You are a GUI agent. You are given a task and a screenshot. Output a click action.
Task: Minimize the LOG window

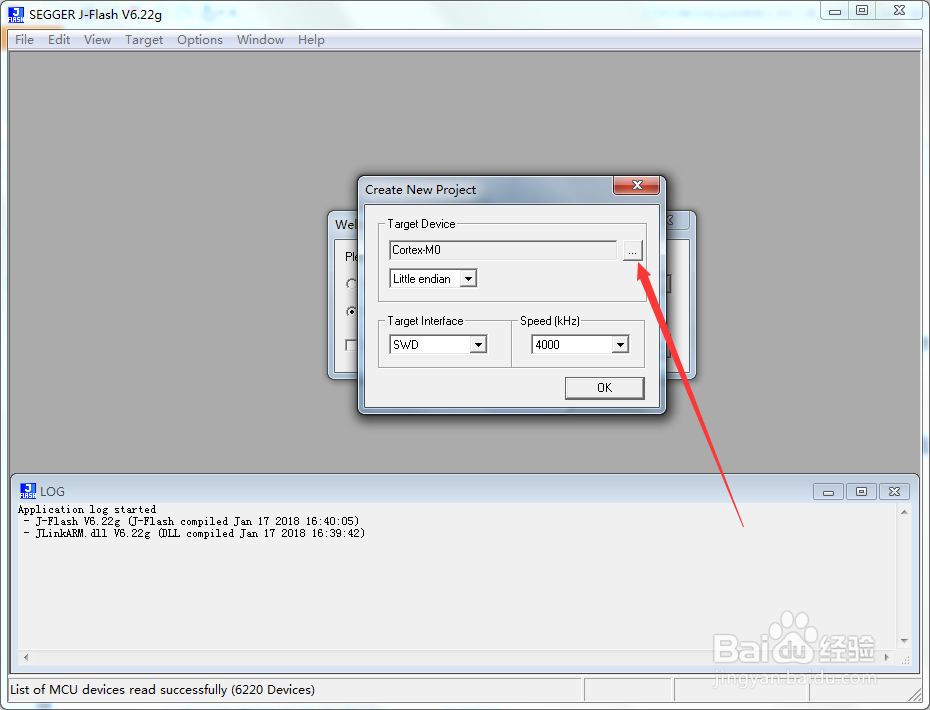coord(829,492)
